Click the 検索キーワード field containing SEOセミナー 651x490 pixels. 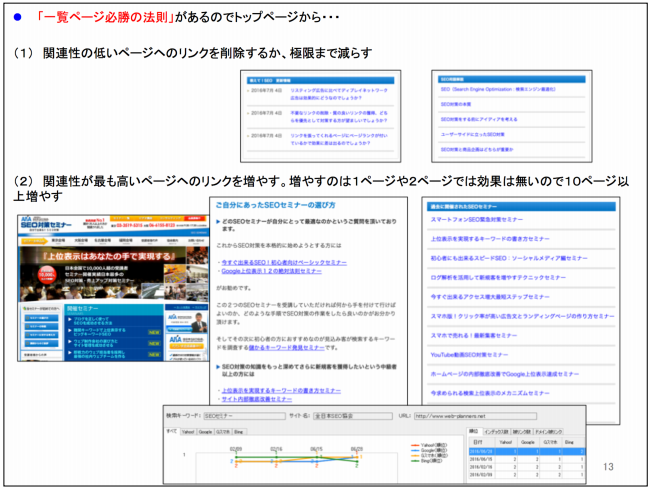coord(244,416)
